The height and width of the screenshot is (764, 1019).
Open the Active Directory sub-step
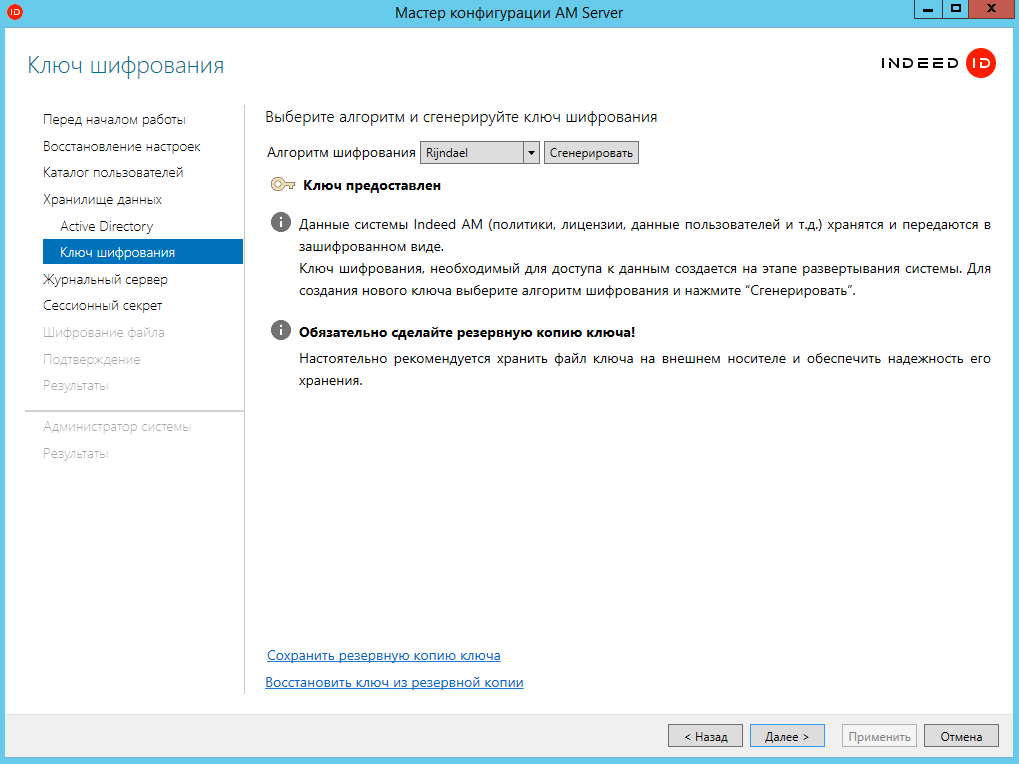[x=106, y=226]
